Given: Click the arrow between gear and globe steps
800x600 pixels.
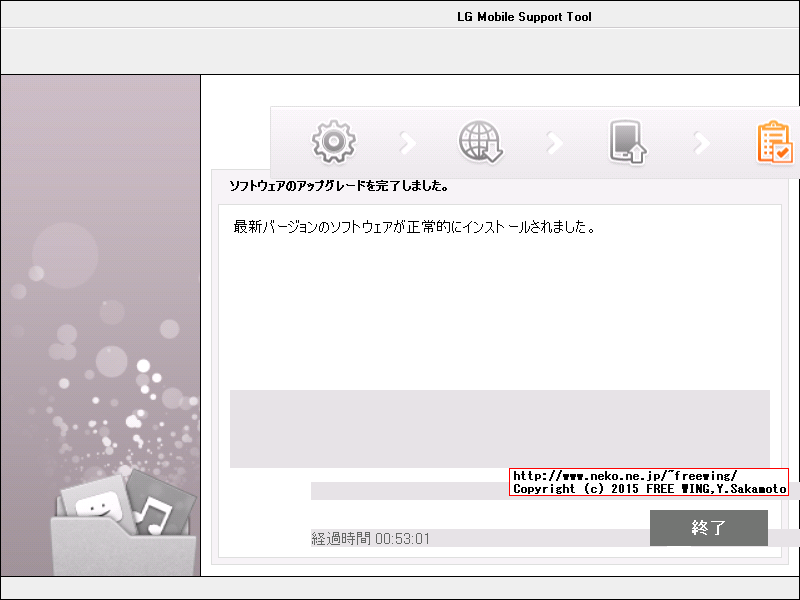Looking at the screenshot, I should [x=406, y=142].
